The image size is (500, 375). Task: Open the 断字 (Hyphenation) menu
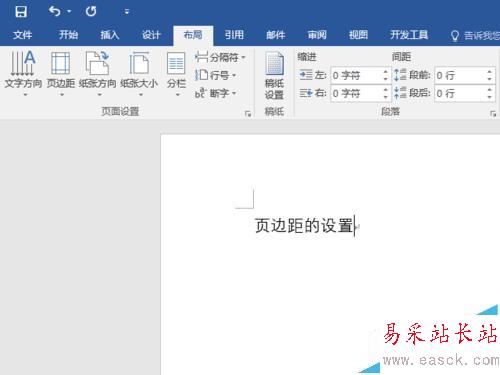[x=216, y=93]
